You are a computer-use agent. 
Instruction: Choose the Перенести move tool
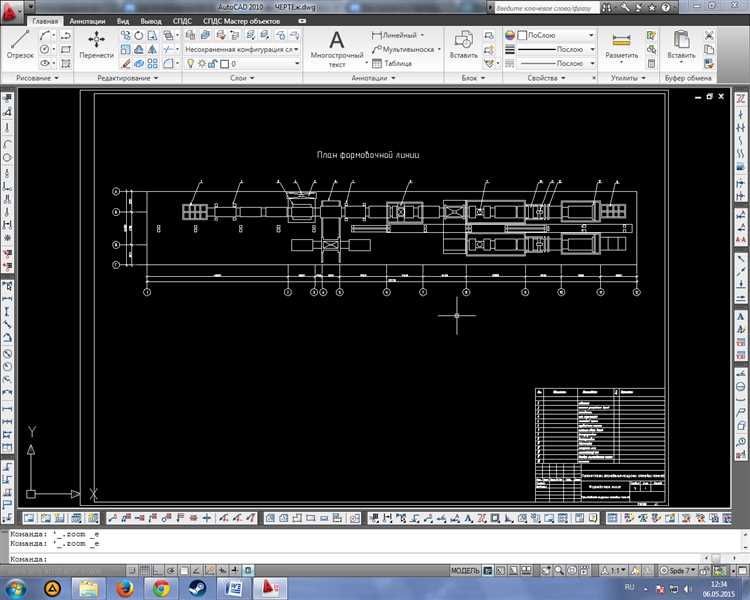pos(96,44)
